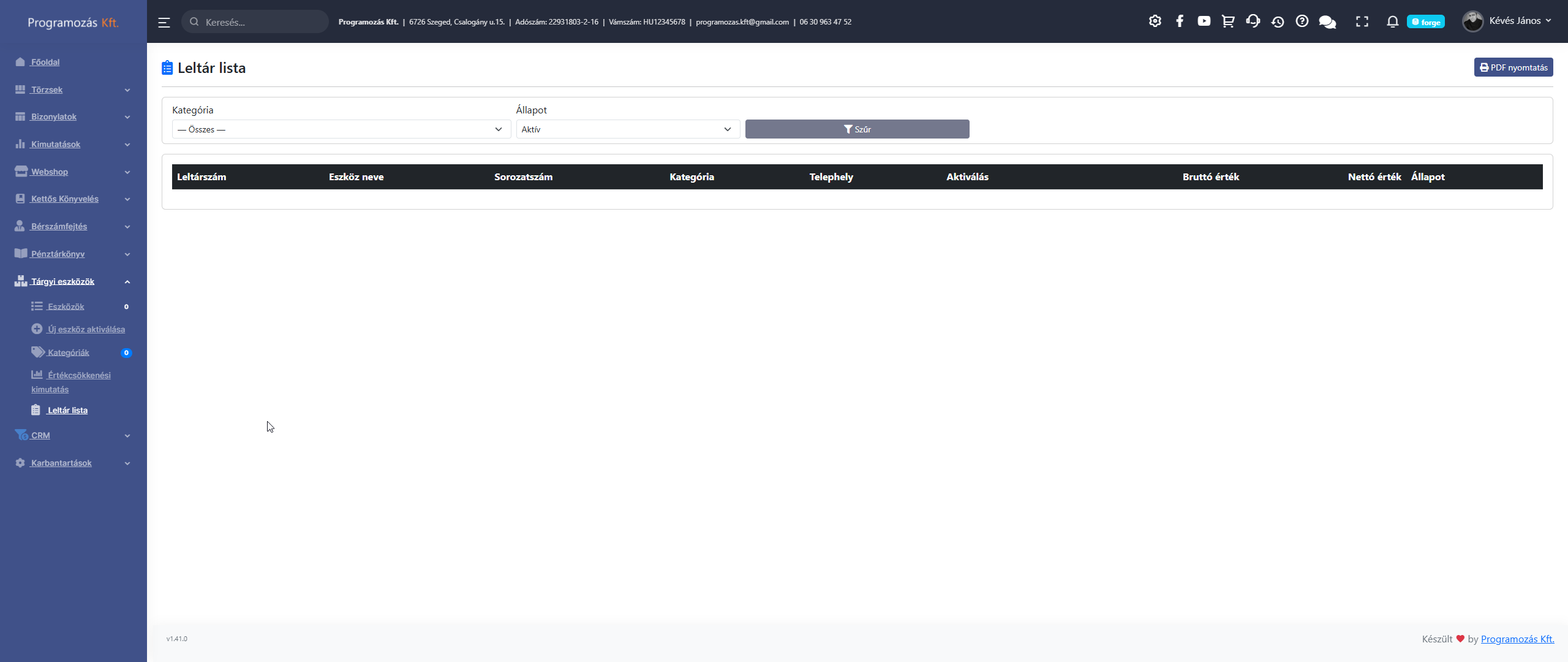
Task: Expand the Kimutatások menu
Action: (73, 144)
